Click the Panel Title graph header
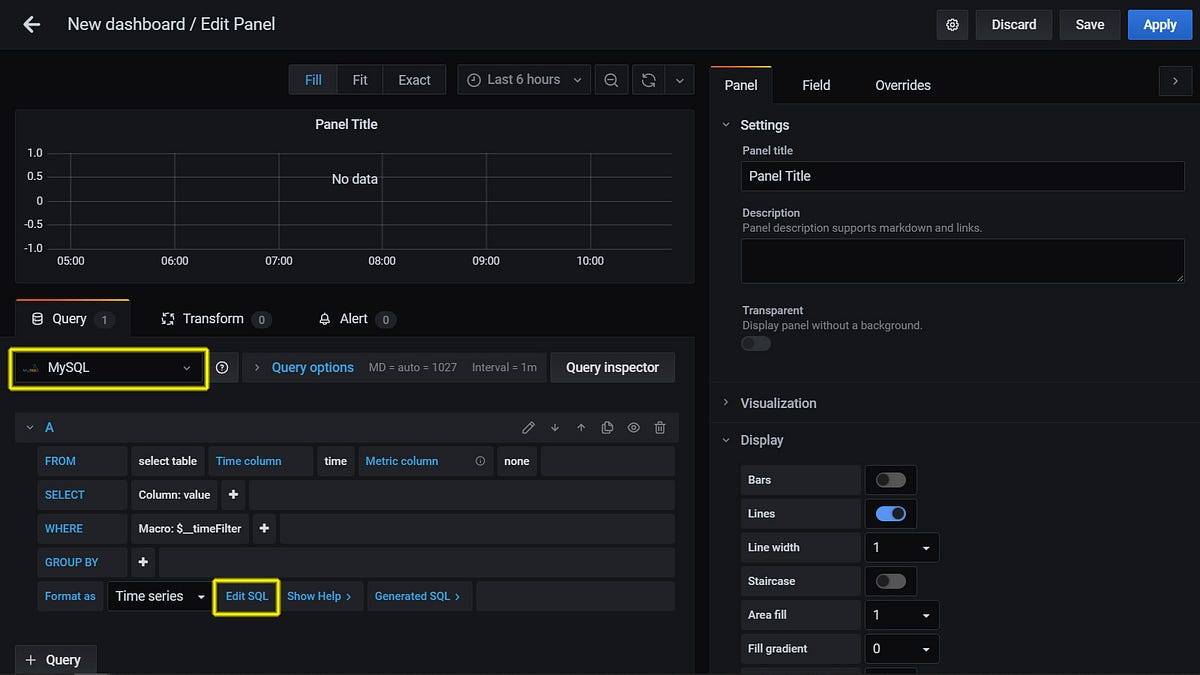Screen dimensions: 1200x675 click(x=346, y=125)
